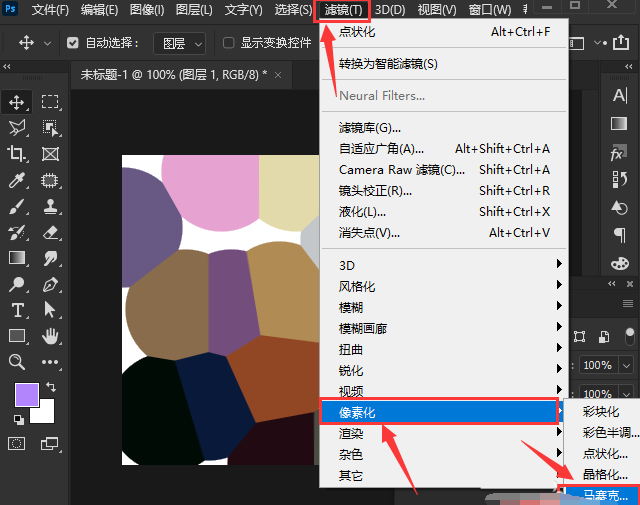Close the 未标题-1 document tab

[x=277, y=75]
